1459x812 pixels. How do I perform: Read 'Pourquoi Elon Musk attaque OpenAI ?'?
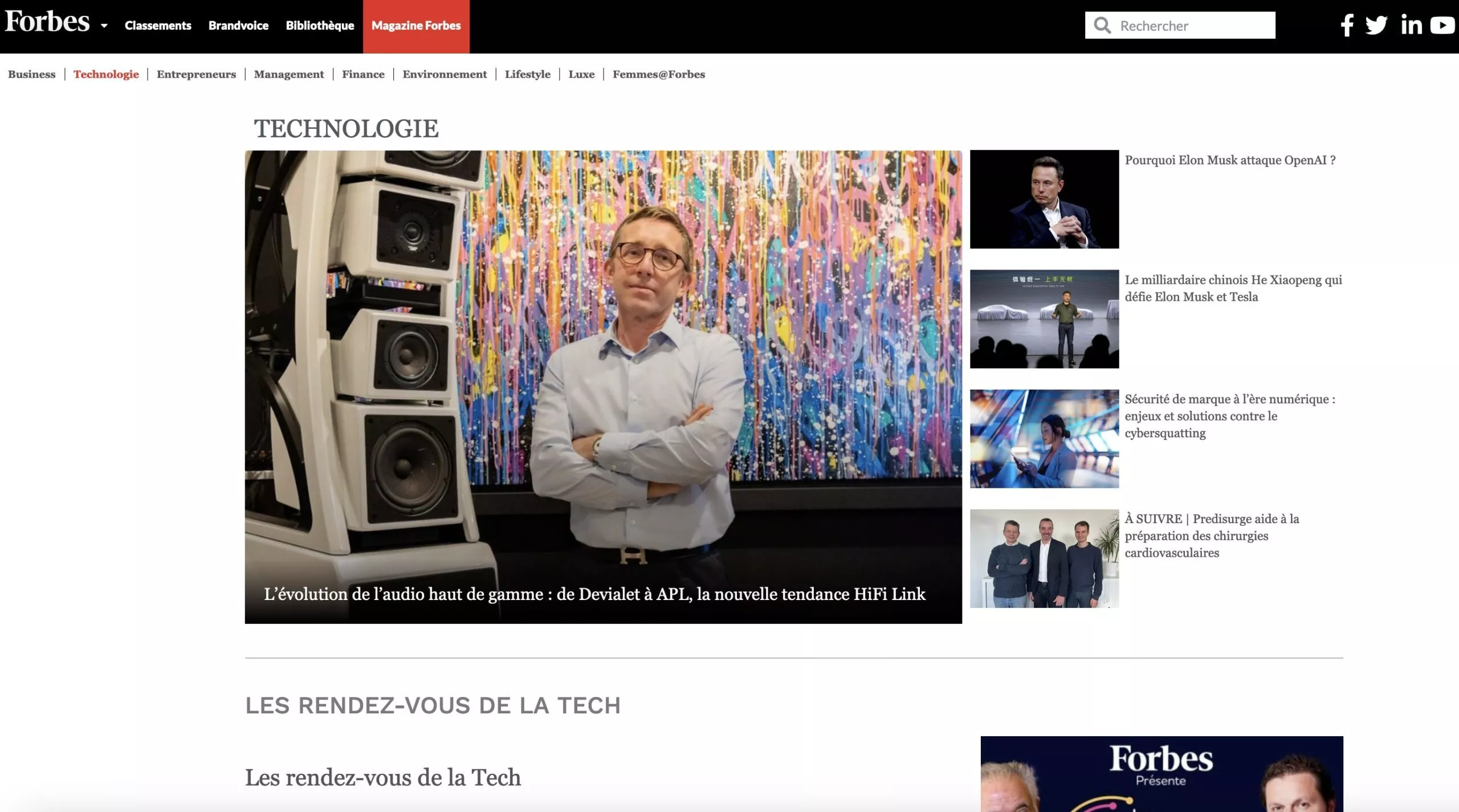pyautogui.click(x=1230, y=160)
